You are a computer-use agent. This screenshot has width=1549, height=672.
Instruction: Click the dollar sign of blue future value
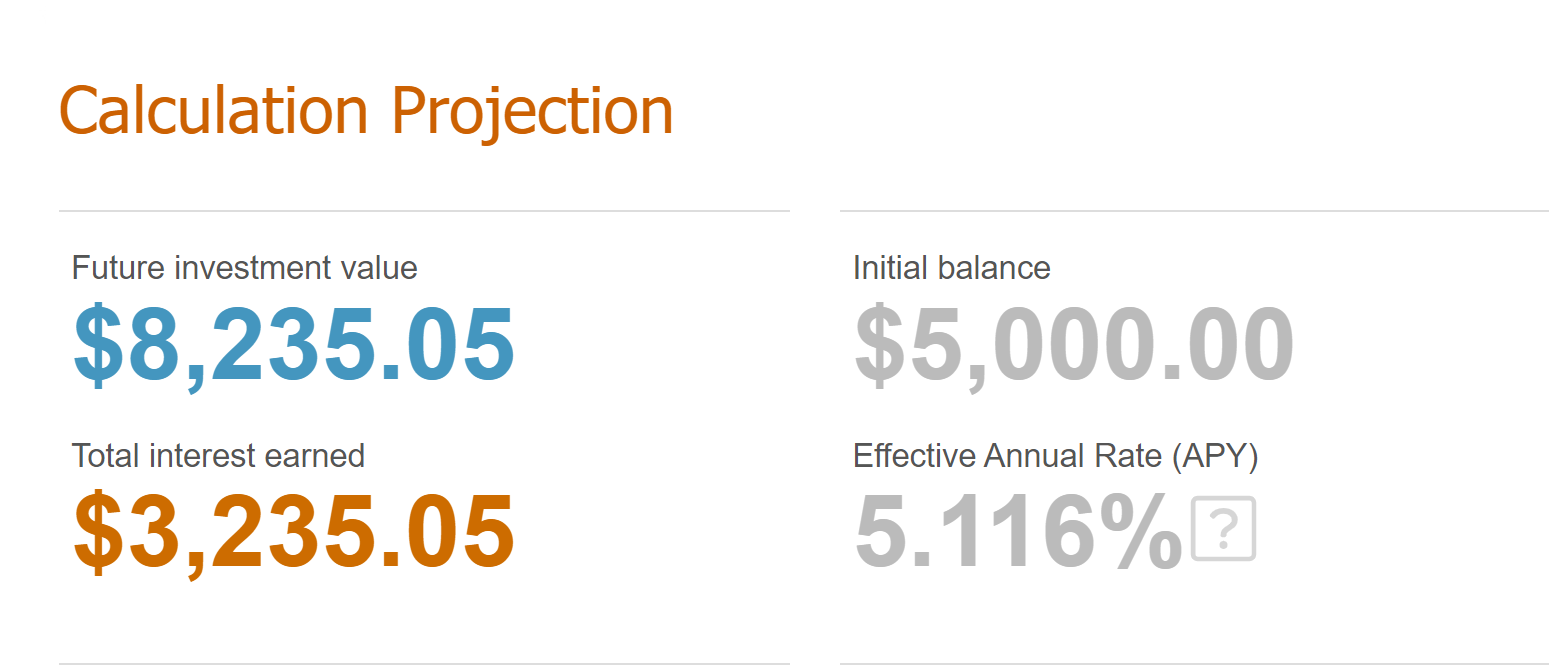tap(99, 344)
